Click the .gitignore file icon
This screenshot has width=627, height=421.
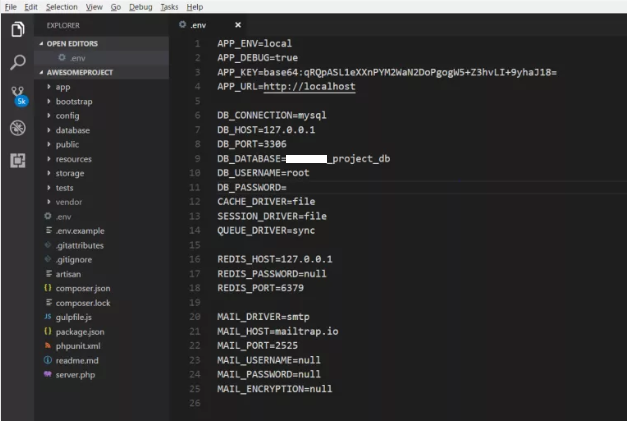tap(48, 259)
